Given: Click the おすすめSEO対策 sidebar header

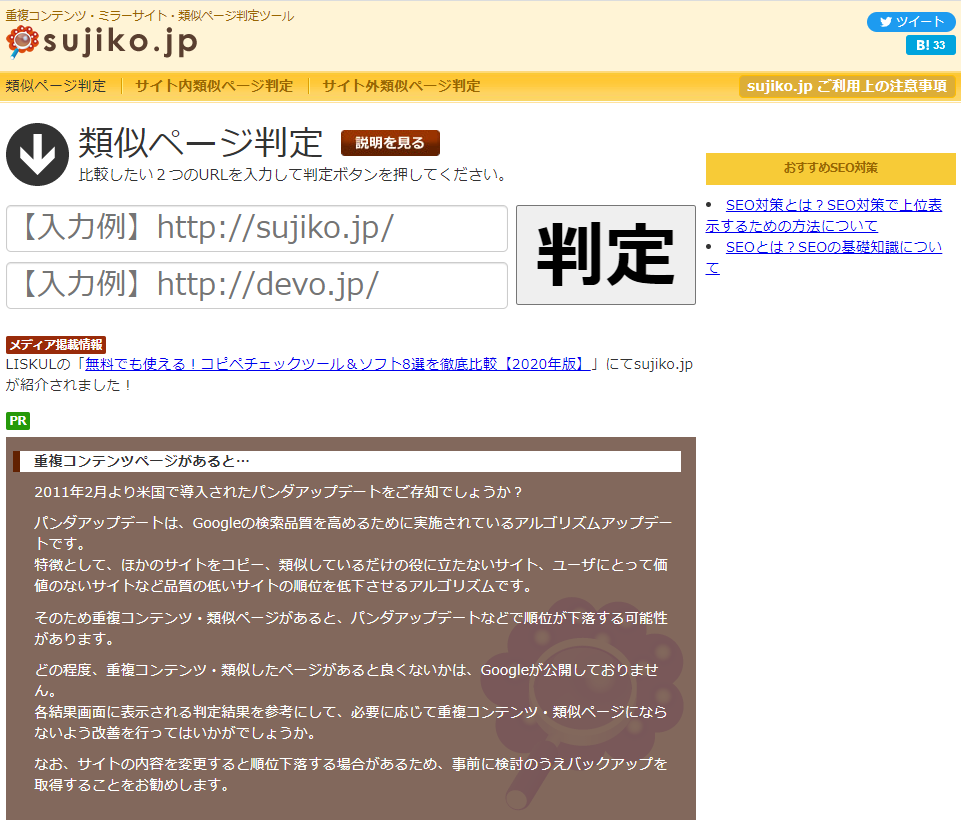Looking at the screenshot, I should [830, 168].
